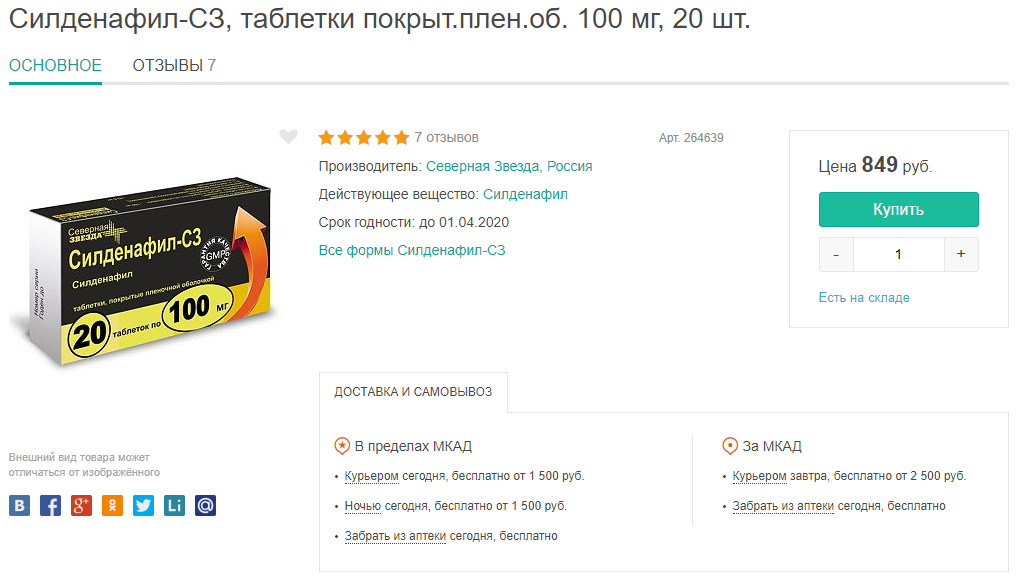Open the Северная Звезда, Россия manufacturer link
The width and height of the screenshot is (1027, 576).
(509, 166)
